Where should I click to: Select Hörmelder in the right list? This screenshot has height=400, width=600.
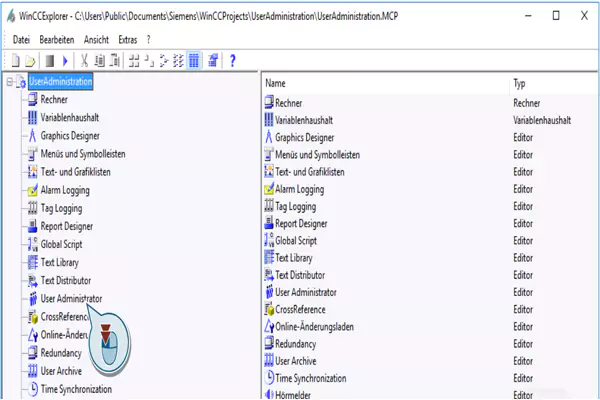pos(293,395)
